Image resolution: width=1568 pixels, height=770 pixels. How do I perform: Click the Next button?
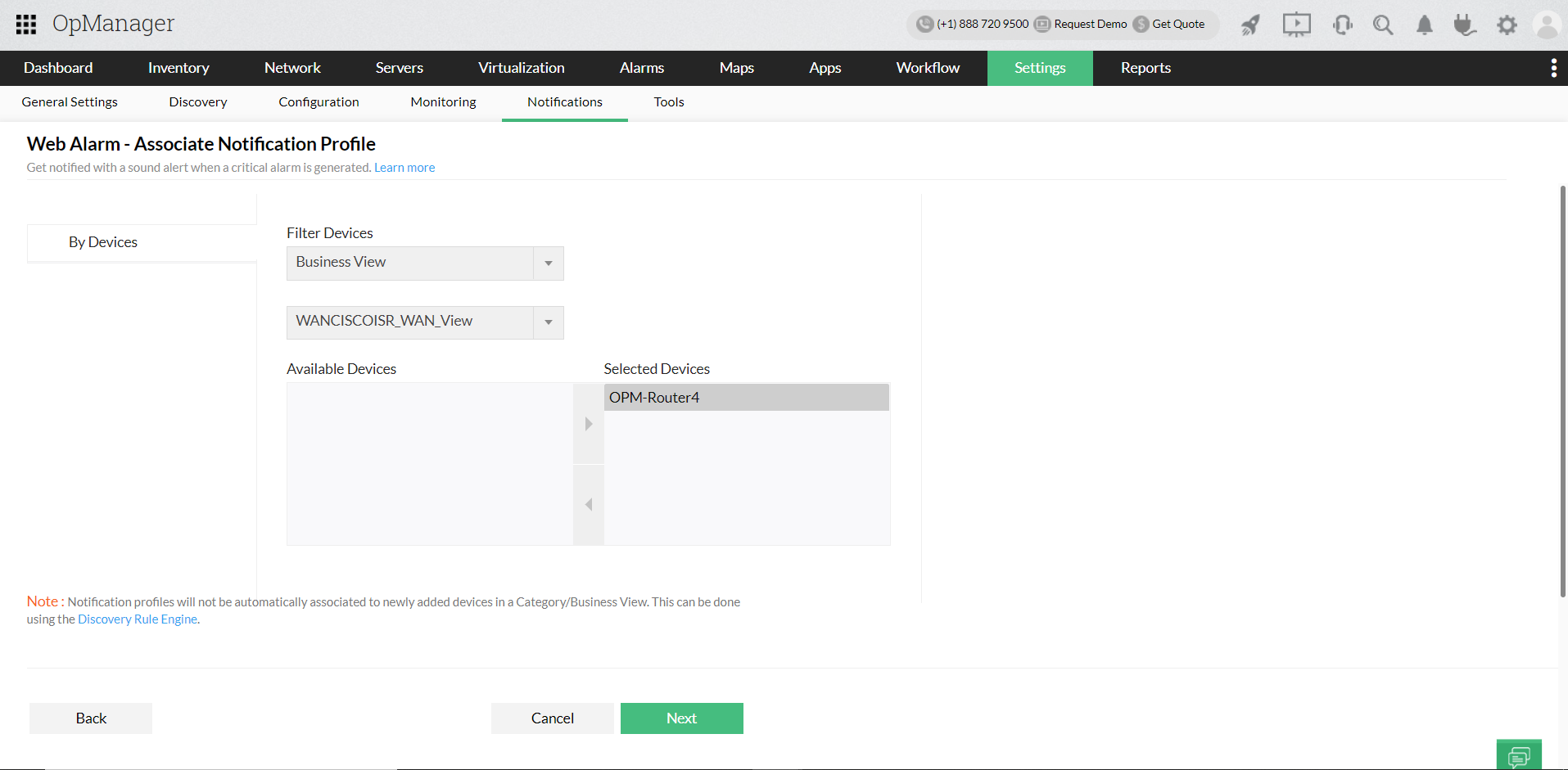681,718
